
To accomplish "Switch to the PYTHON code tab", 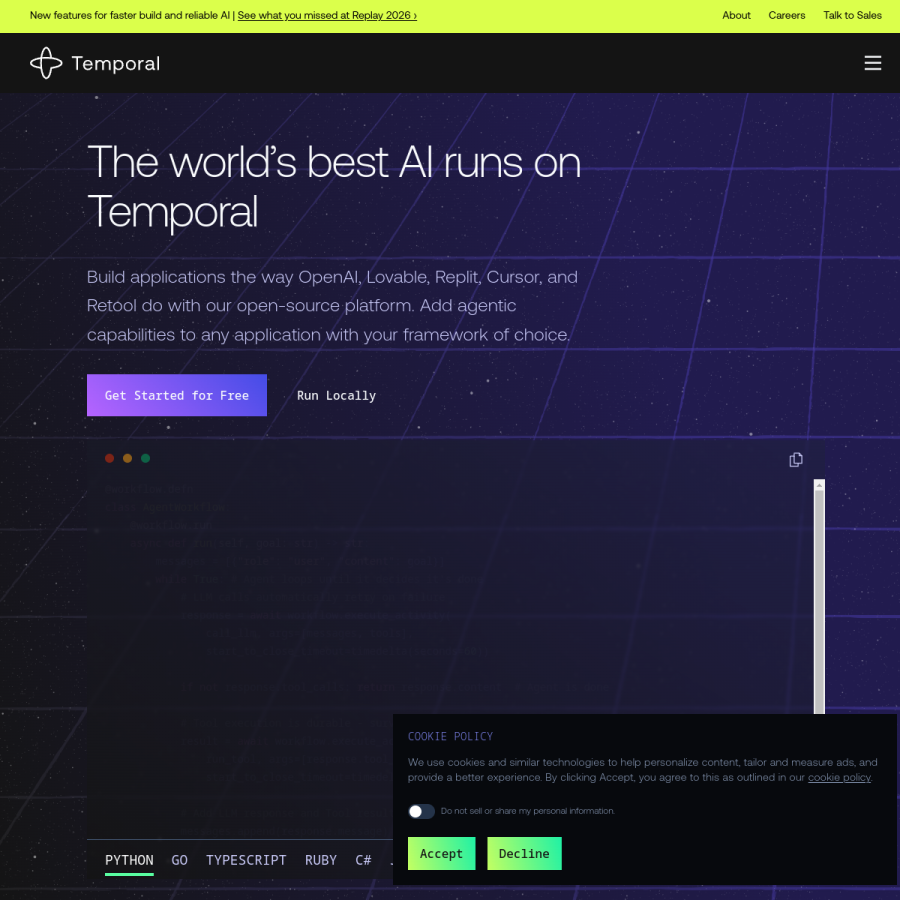I will pos(129,860).
